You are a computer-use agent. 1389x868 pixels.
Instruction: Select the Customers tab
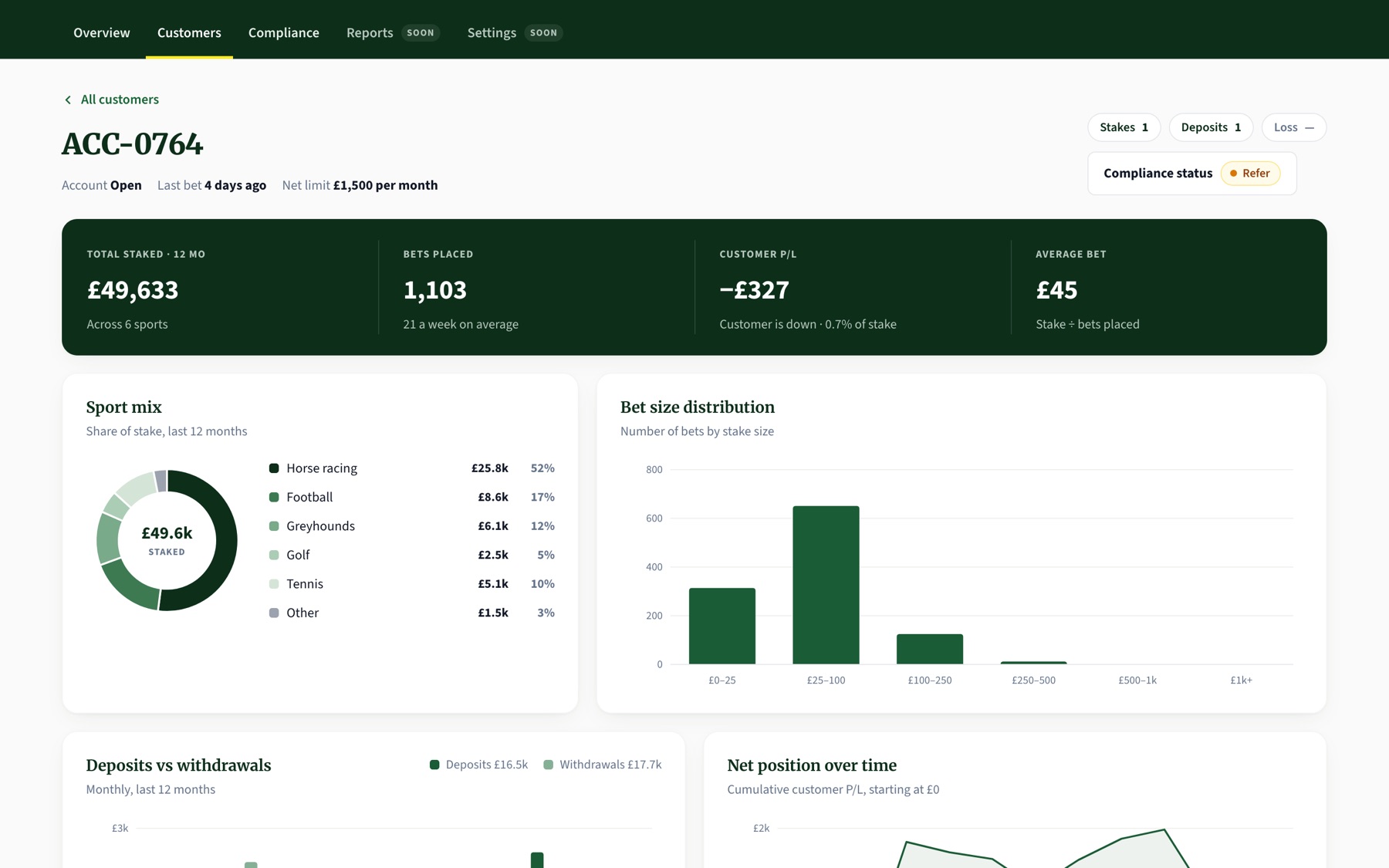coord(189,32)
